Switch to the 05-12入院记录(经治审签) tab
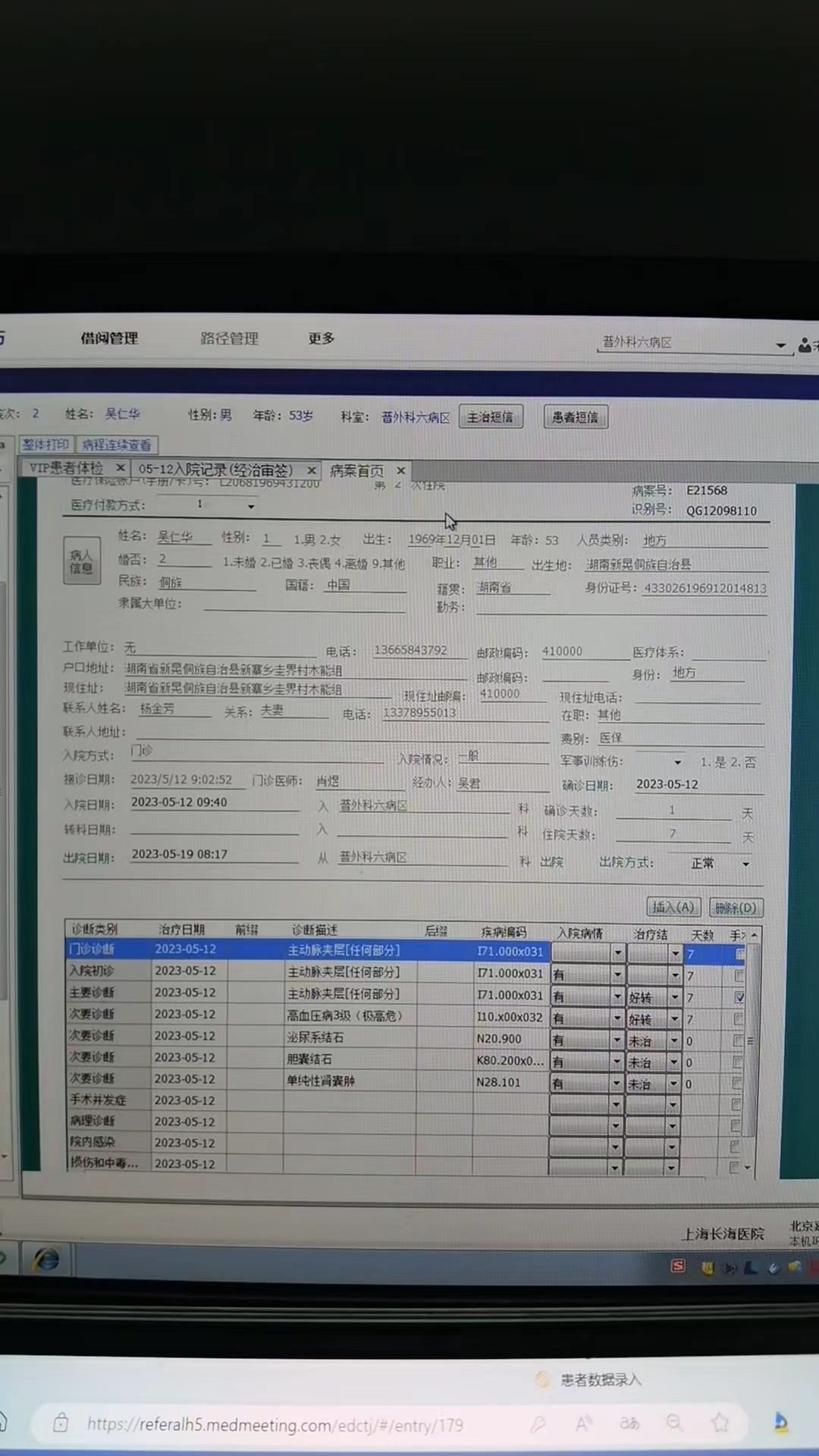Image resolution: width=819 pixels, height=1456 pixels. pos(215,470)
